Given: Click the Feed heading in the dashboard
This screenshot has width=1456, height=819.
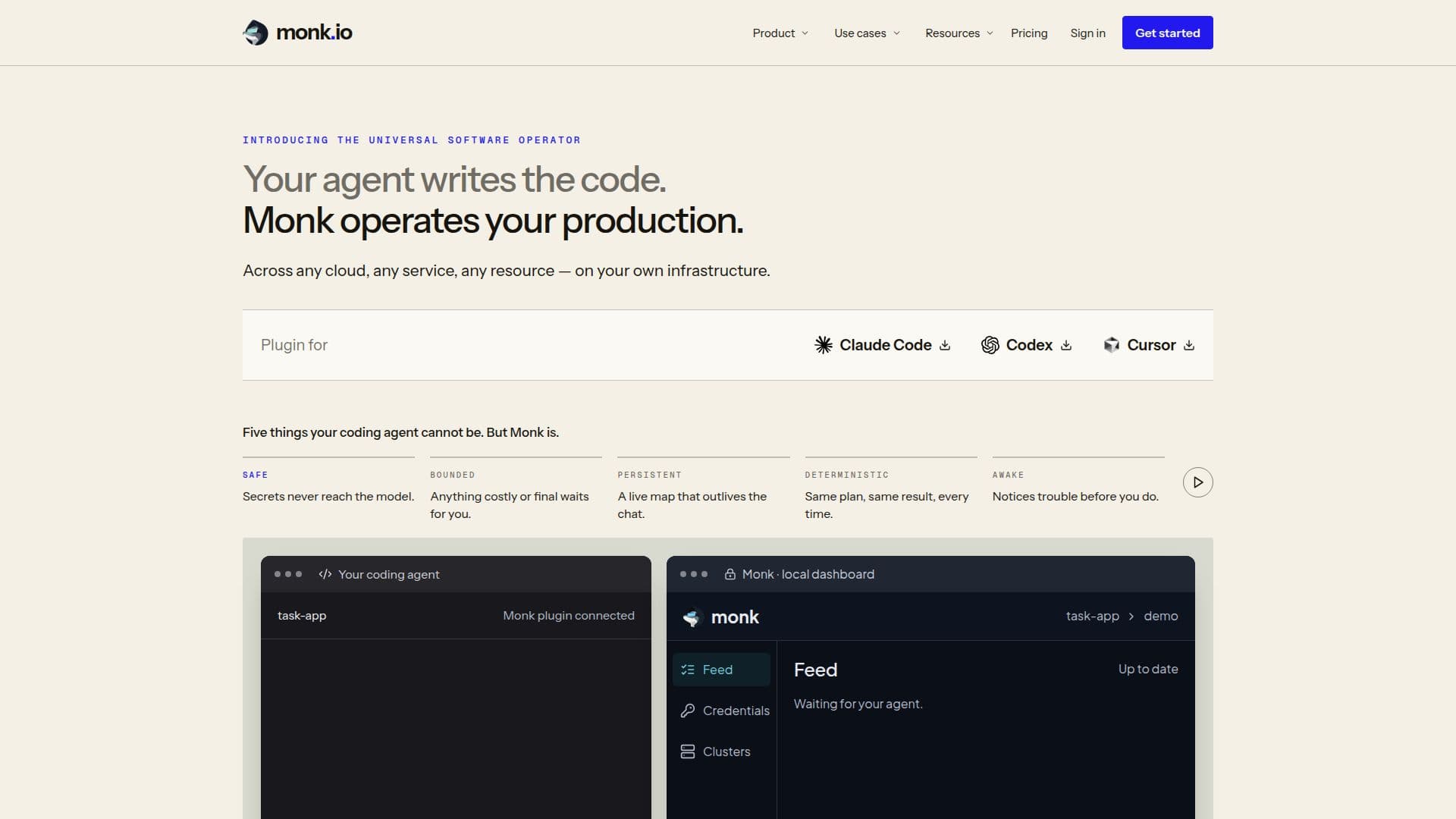Looking at the screenshot, I should 816,670.
